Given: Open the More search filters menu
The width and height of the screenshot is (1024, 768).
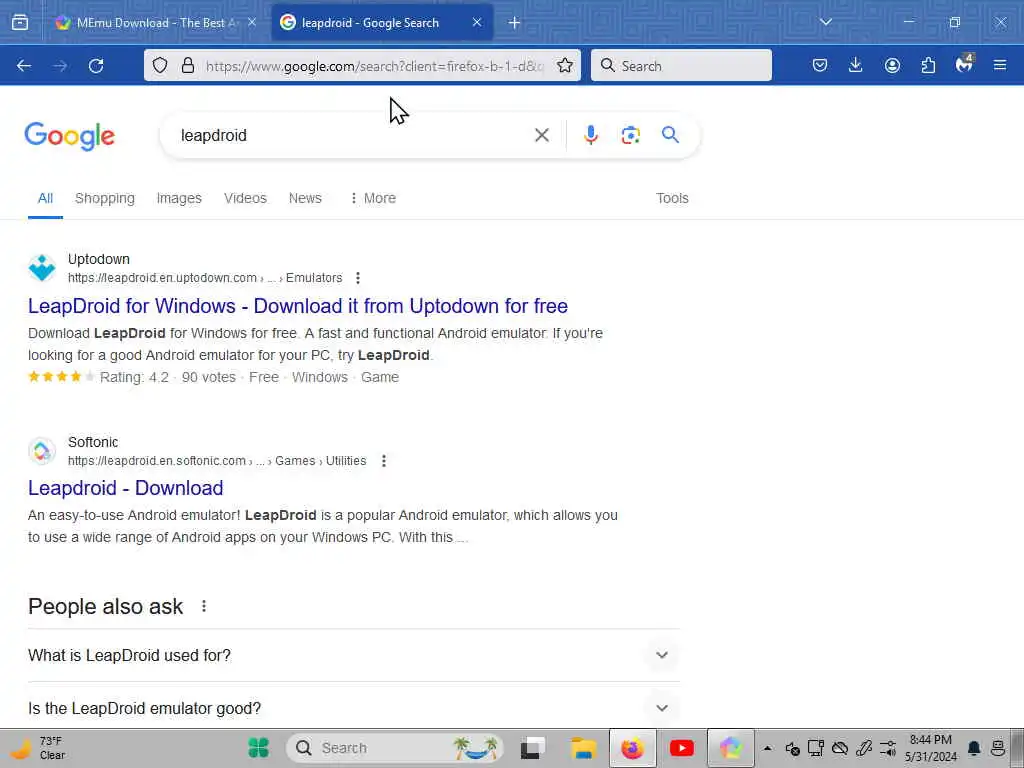Looking at the screenshot, I should 372,199.
